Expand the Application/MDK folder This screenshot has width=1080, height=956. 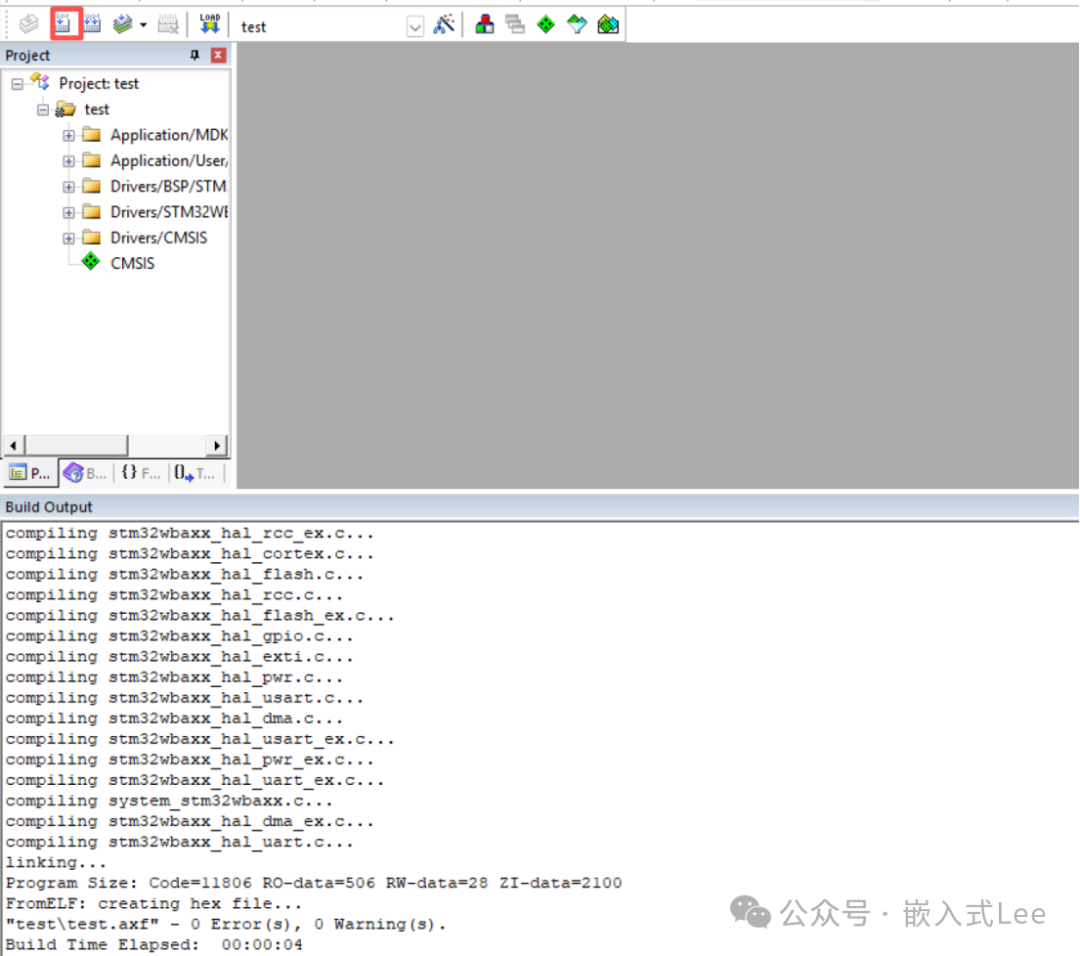pos(68,136)
